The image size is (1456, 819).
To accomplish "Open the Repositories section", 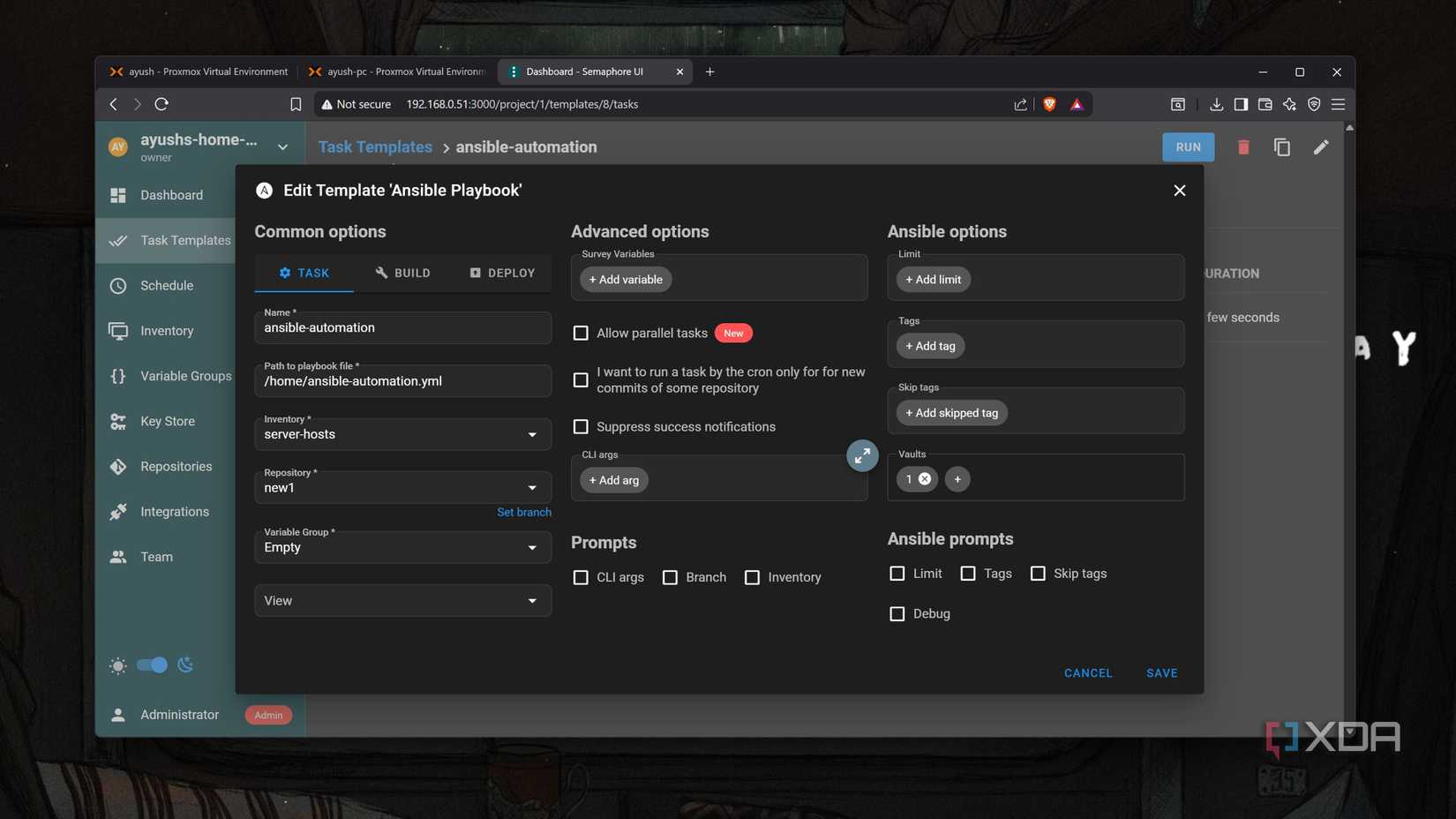I will pyautogui.click(x=175, y=466).
